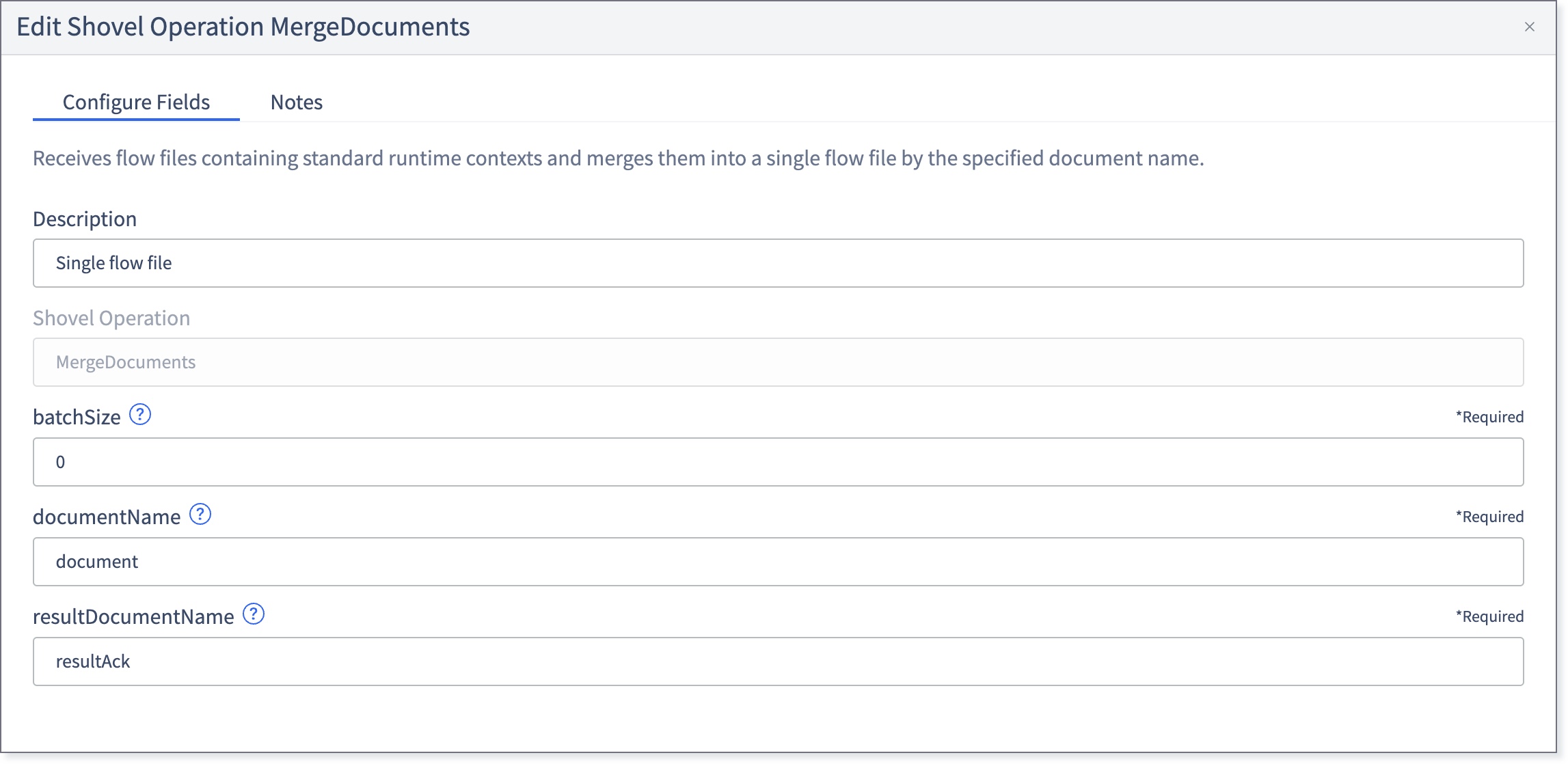Click the Required marker beside batchSize
This screenshot has height=764, width=1568.
tap(1489, 417)
